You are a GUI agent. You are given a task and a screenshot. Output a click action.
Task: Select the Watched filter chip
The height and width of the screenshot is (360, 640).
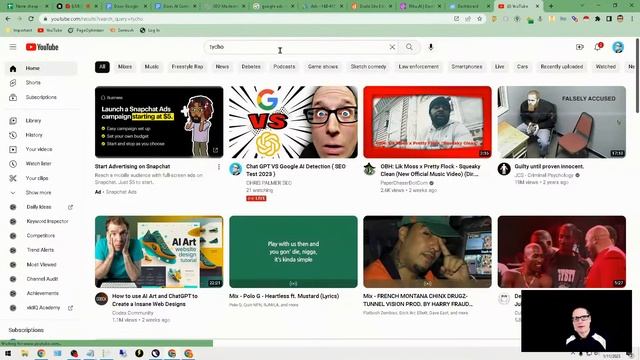[x=606, y=67]
